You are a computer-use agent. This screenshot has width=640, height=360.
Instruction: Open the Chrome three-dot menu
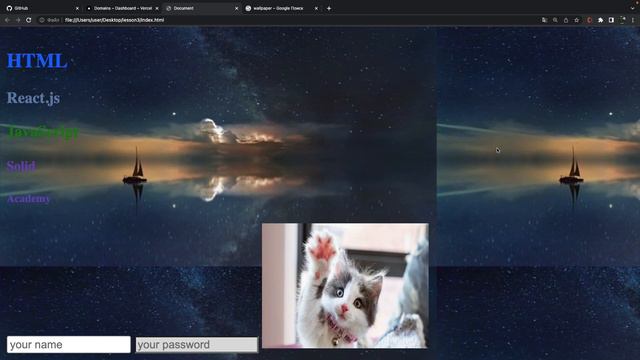633,20
